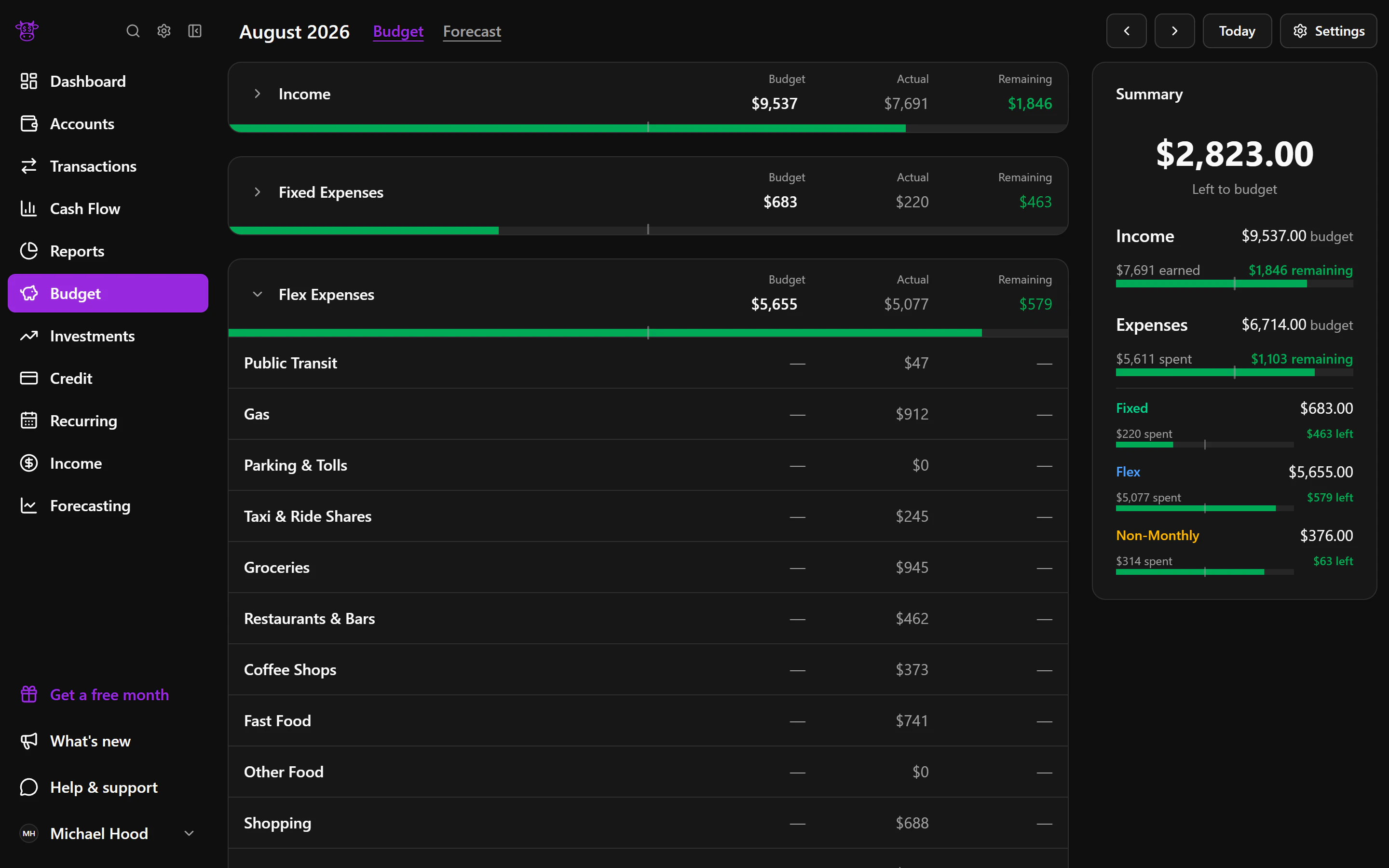1389x868 pixels.
Task: Collapse the Flex Expenses group
Action: (x=258, y=294)
